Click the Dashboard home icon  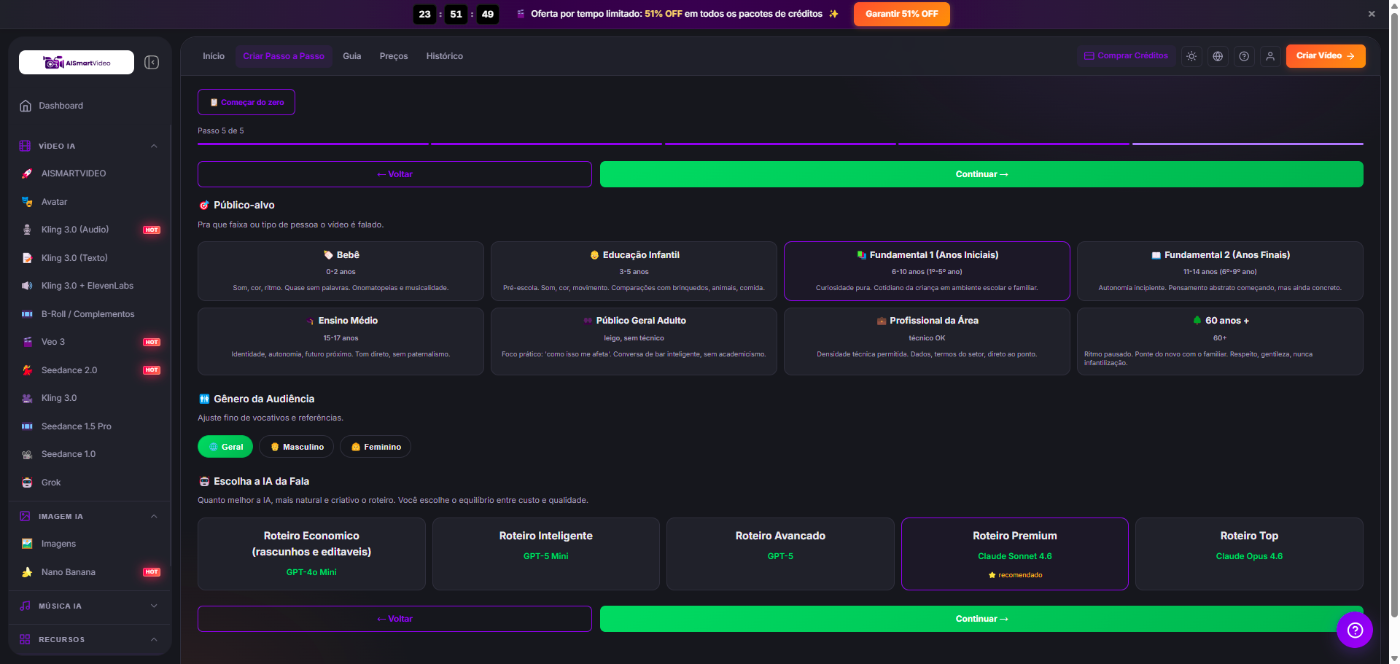26,106
